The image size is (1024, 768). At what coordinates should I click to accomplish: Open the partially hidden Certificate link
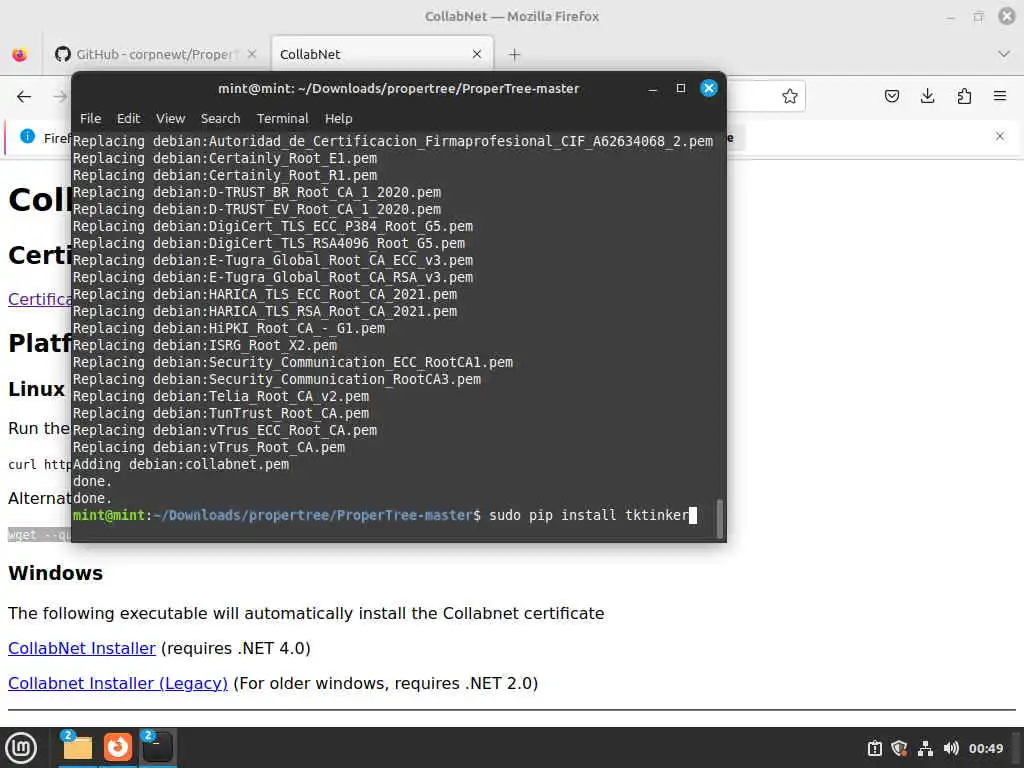[x=39, y=299]
